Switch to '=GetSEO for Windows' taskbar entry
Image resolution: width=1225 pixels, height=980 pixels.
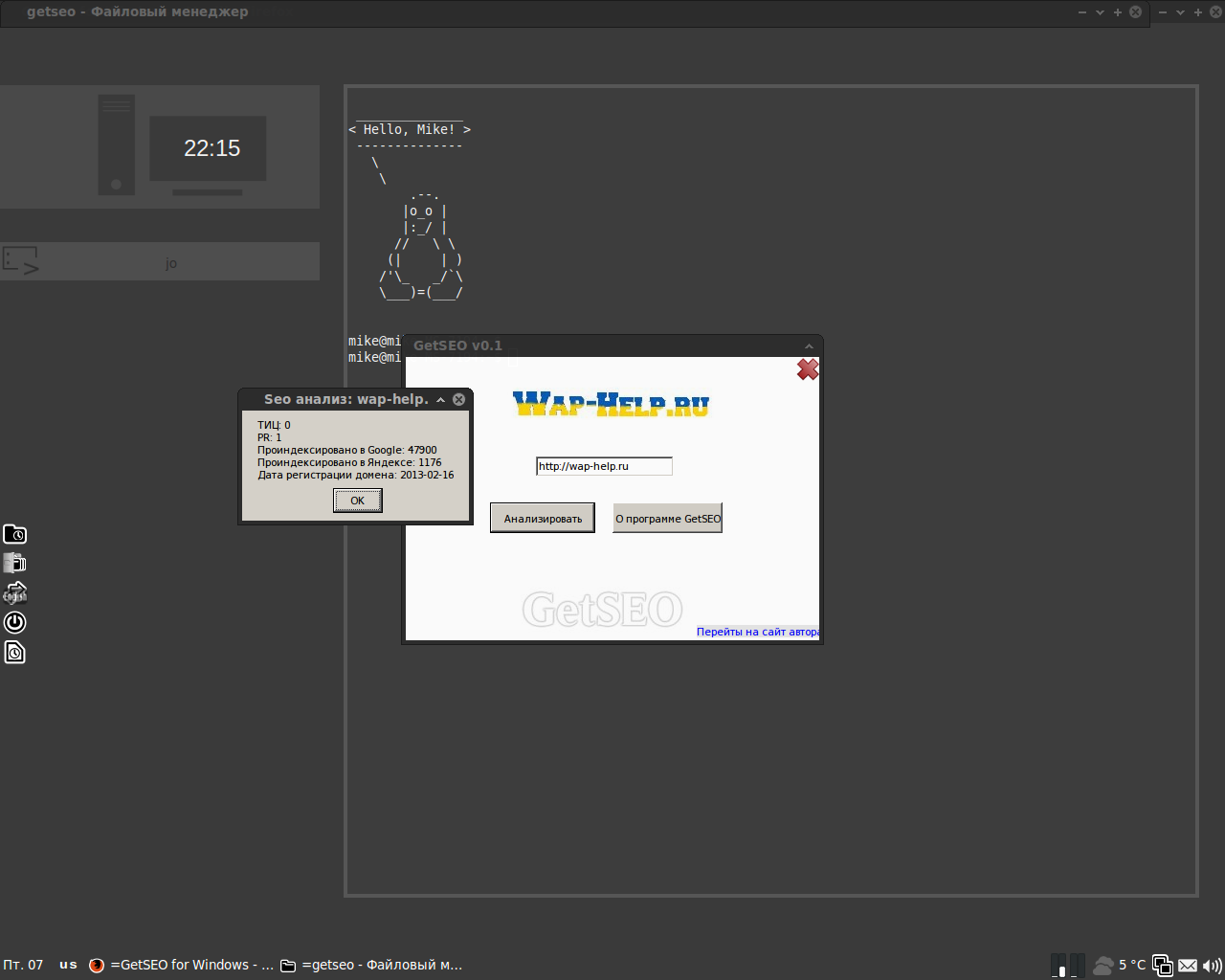(x=181, y=965)
